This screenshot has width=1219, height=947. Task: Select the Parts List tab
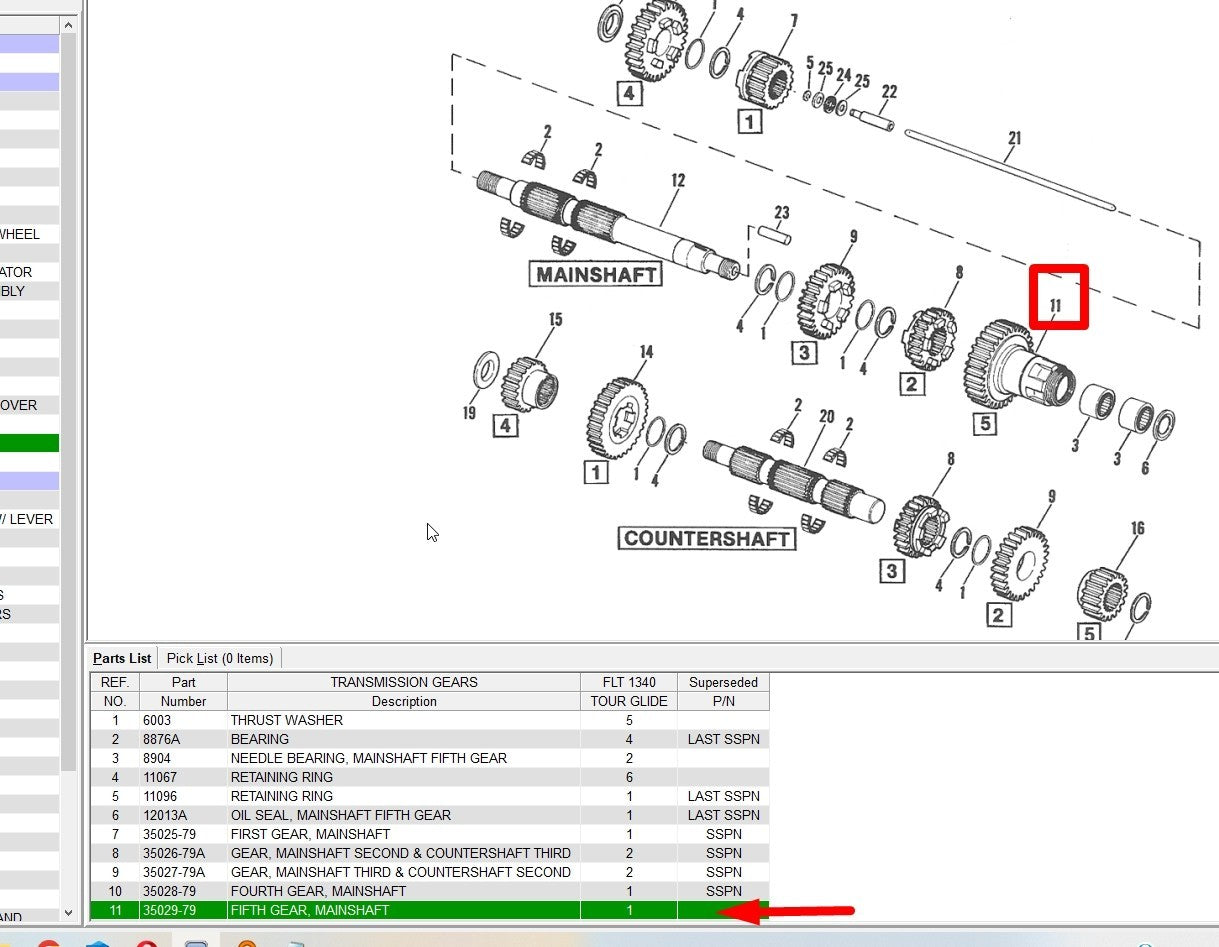[122, 658]
